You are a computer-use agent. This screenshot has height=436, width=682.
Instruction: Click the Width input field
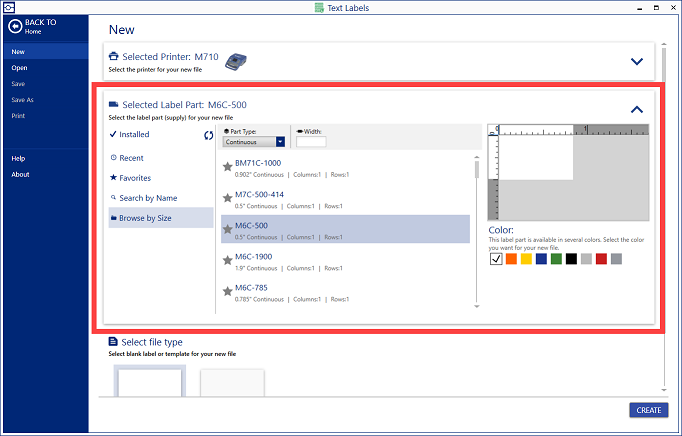coord(311,142)
